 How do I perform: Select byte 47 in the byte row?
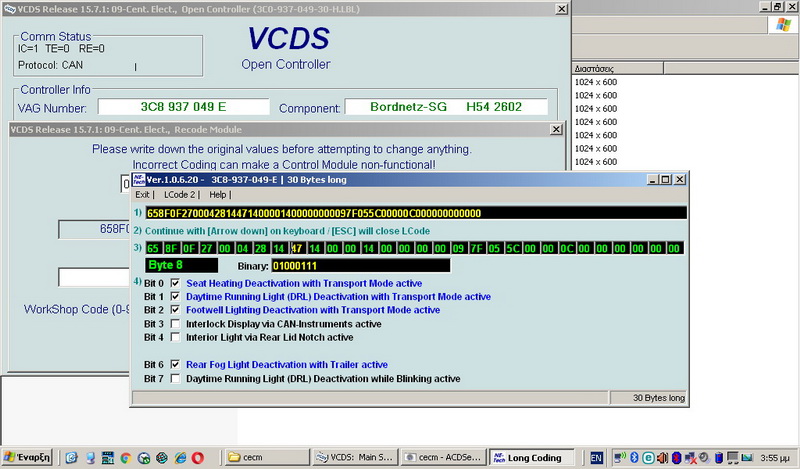(296, 249)
